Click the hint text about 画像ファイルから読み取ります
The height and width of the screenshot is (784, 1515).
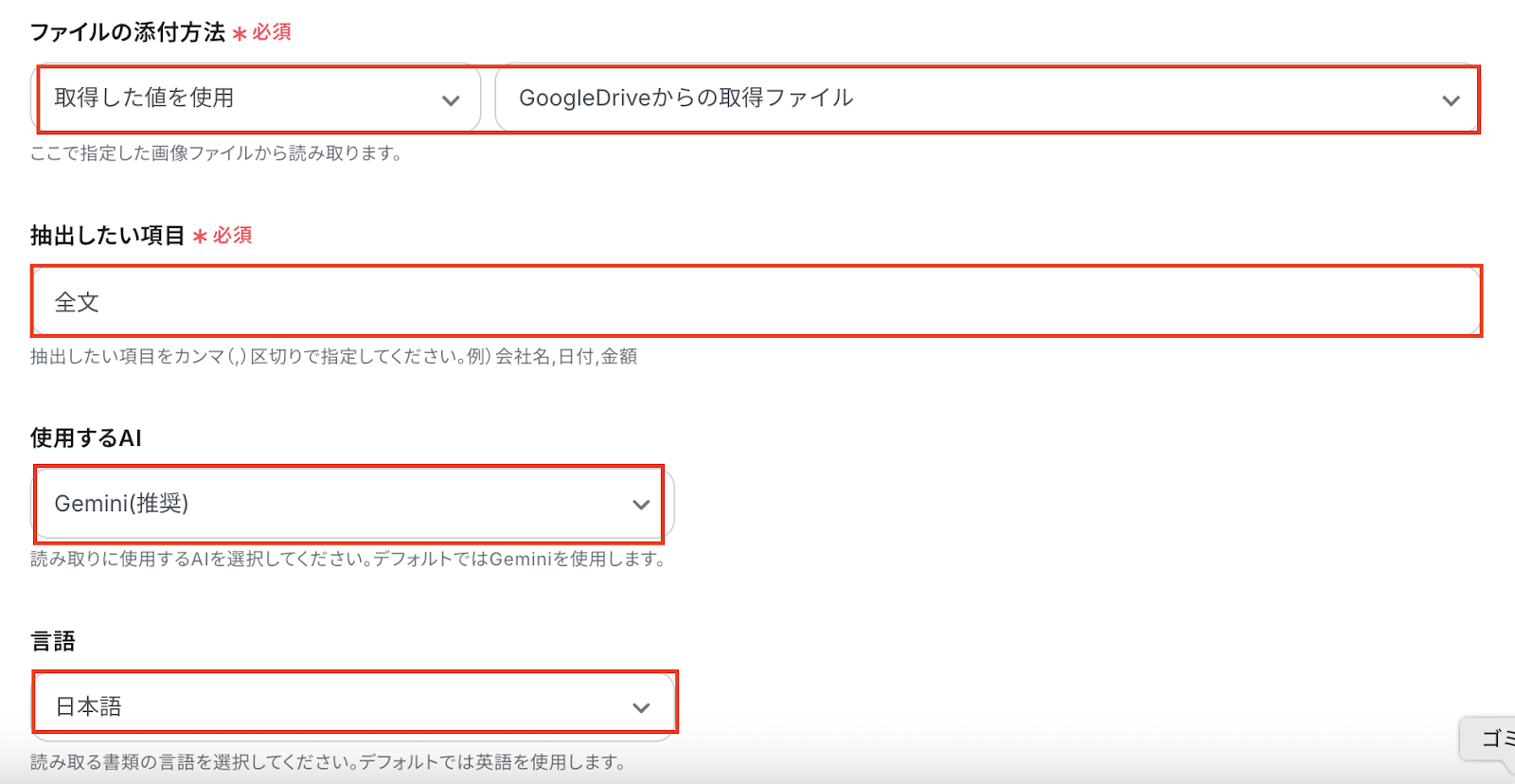coord(217,153)
